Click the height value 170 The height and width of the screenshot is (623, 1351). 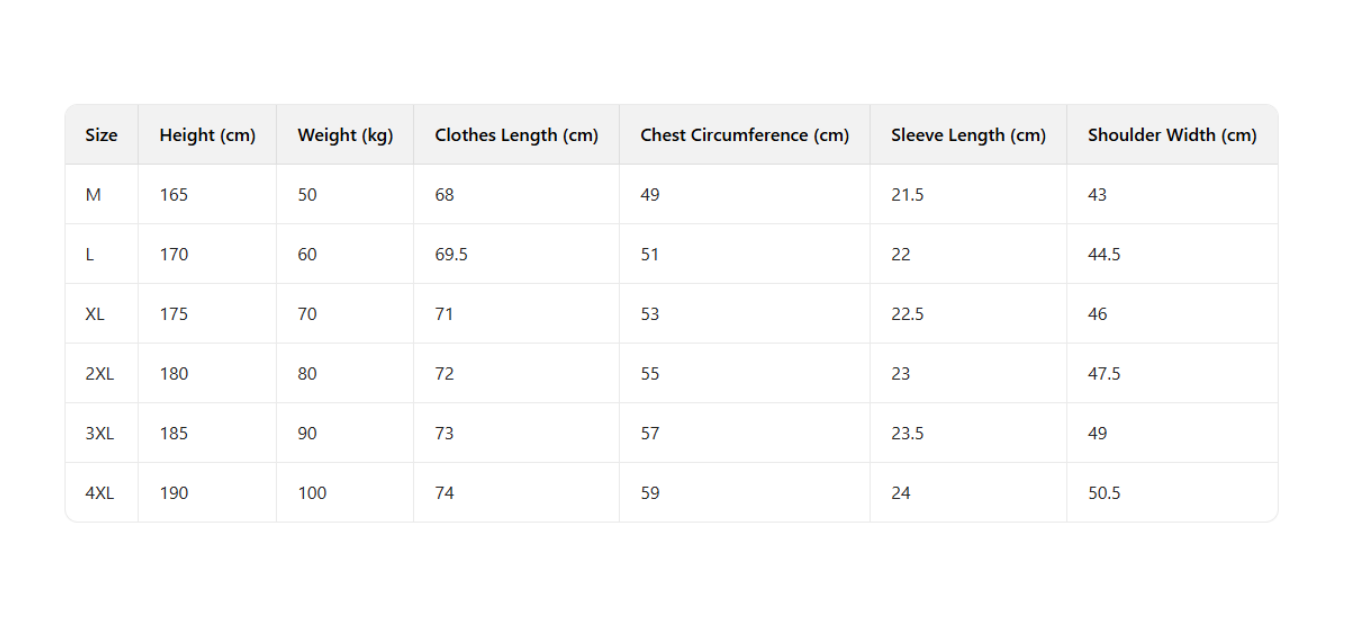click(x=174, y=254)
